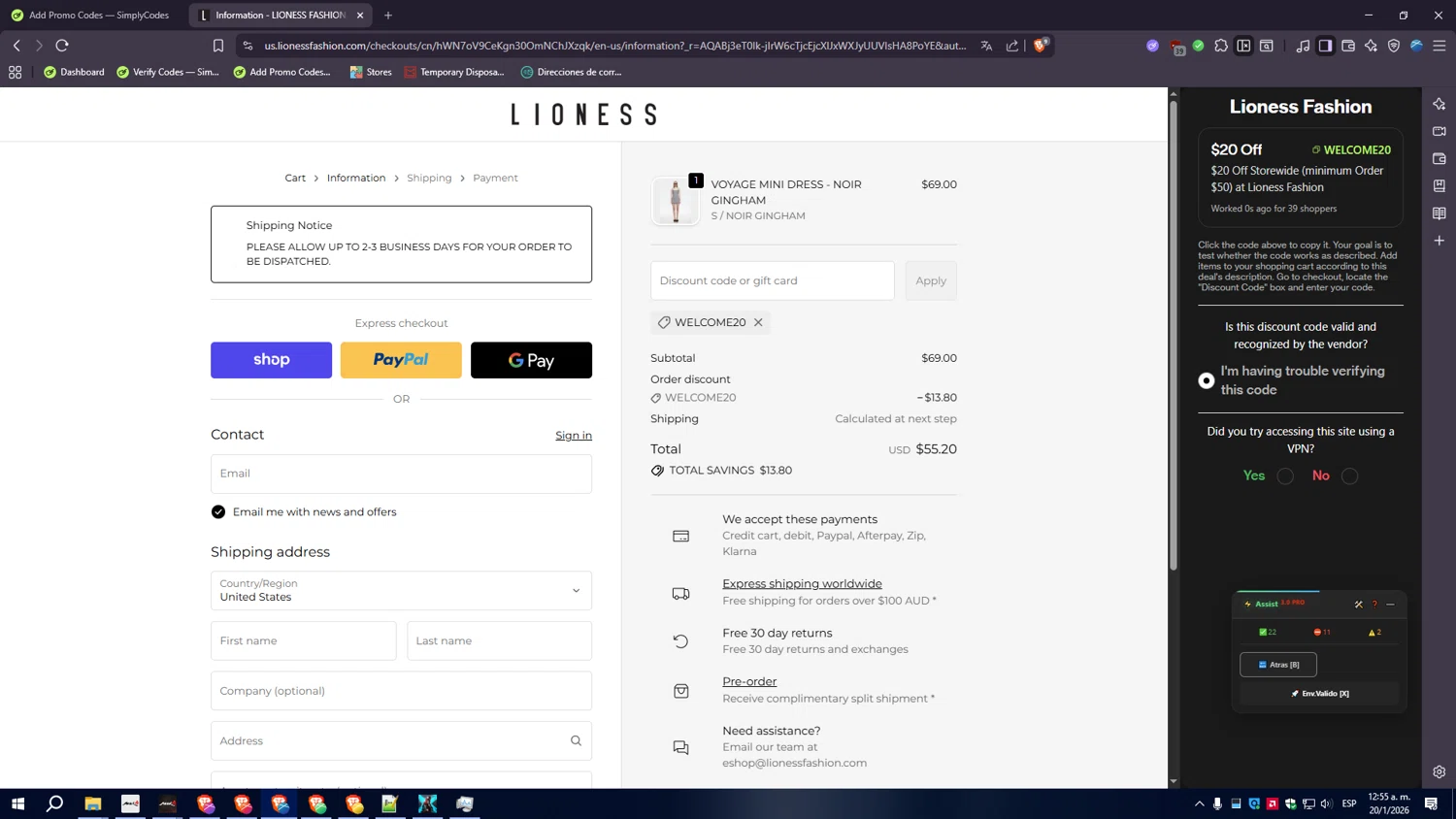Open the Country/Region dropdown
Viewport: 1456px width, 819px height.
(x=401, y=590)
